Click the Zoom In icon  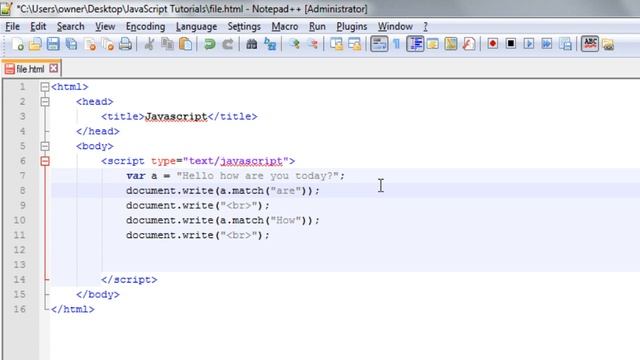click(294, 44)
